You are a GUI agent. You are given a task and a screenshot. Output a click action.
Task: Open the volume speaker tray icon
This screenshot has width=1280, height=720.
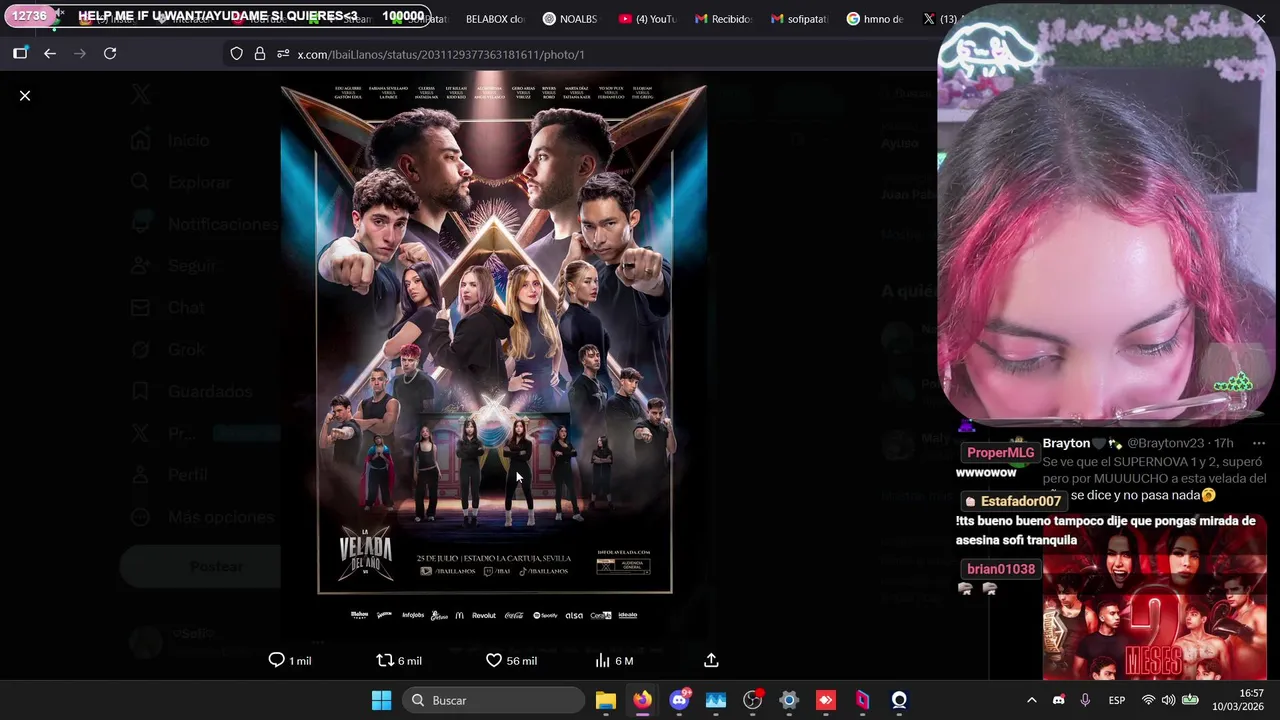click(x=1168, y=700)
